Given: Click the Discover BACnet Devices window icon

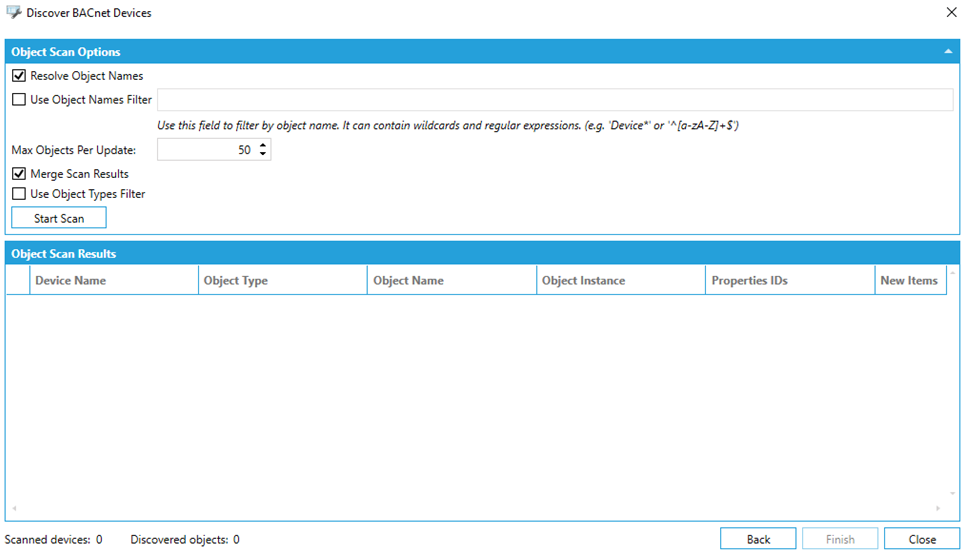Looking at the screenshot, I should (x=13, y=13).
